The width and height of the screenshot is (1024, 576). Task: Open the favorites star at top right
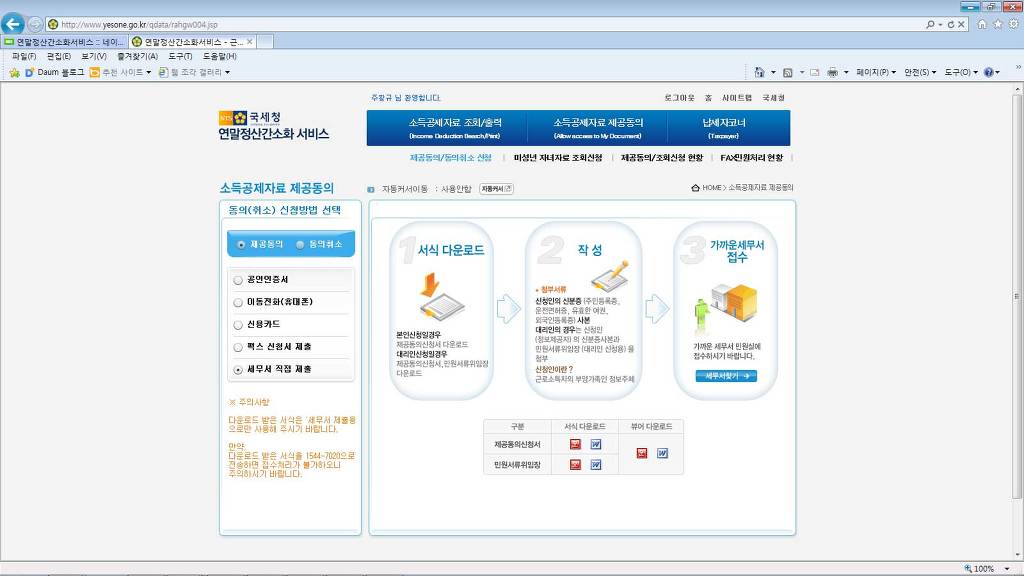pos(998,24)
